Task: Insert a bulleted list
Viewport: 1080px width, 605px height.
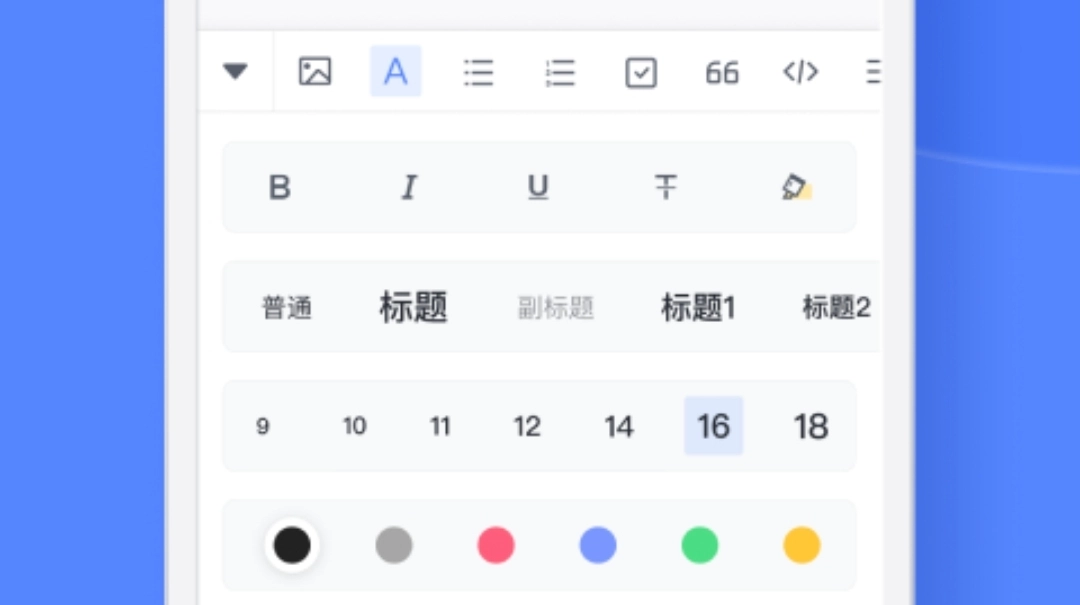Action: 478,72
